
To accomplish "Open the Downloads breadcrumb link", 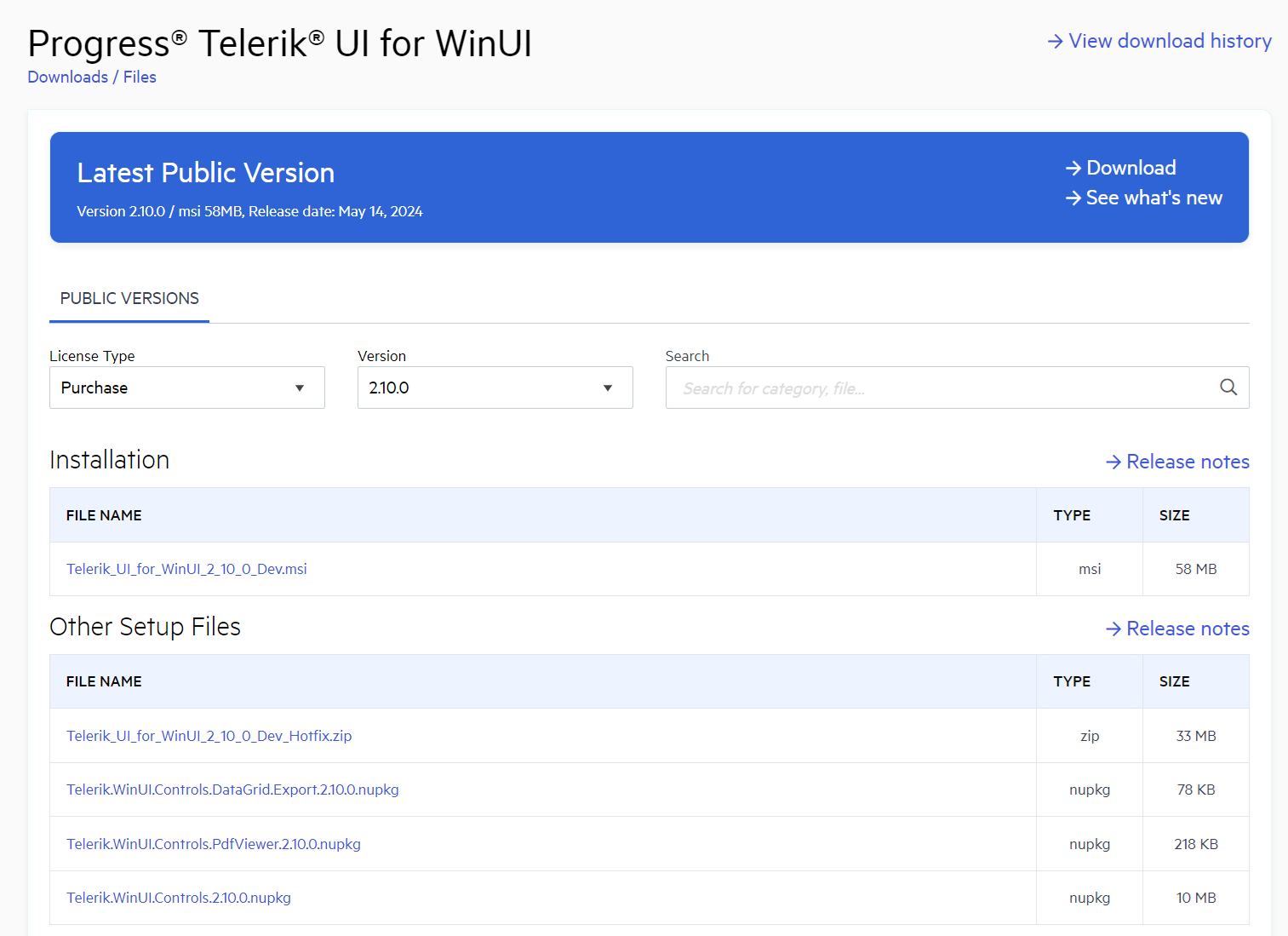I will 67,77.
